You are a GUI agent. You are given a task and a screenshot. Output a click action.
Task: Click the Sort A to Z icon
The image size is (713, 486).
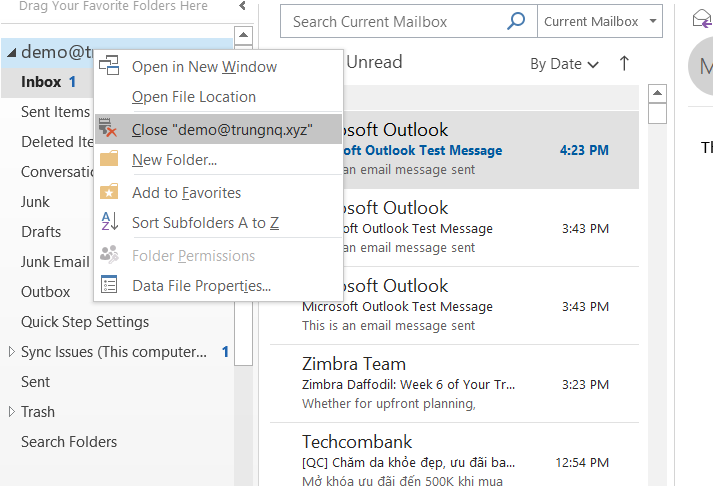pos(110,221)
